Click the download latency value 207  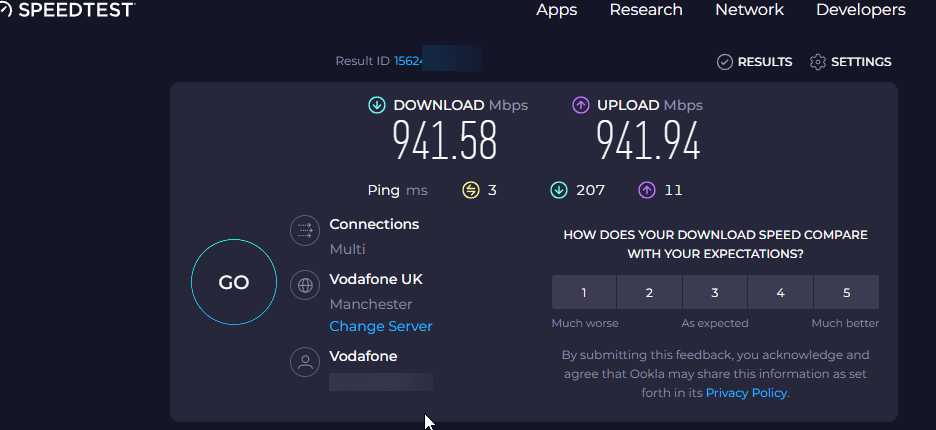point(590,191)
